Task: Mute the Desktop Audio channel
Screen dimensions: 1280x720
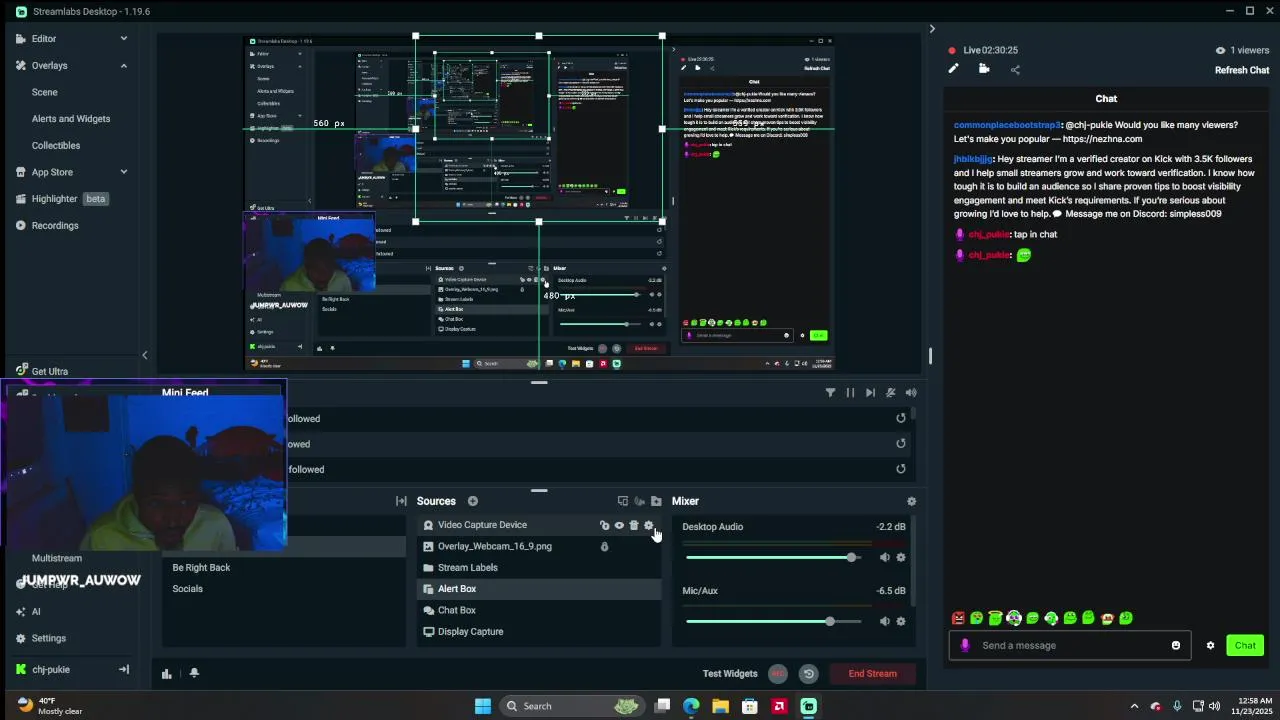Action: click(884, 558)
